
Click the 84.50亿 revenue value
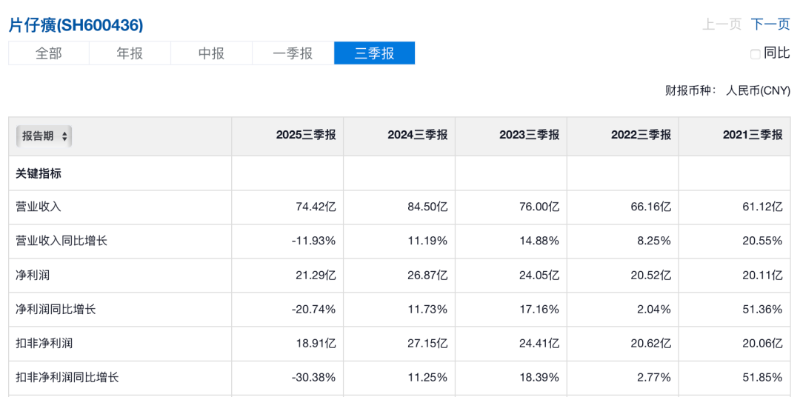427,207
